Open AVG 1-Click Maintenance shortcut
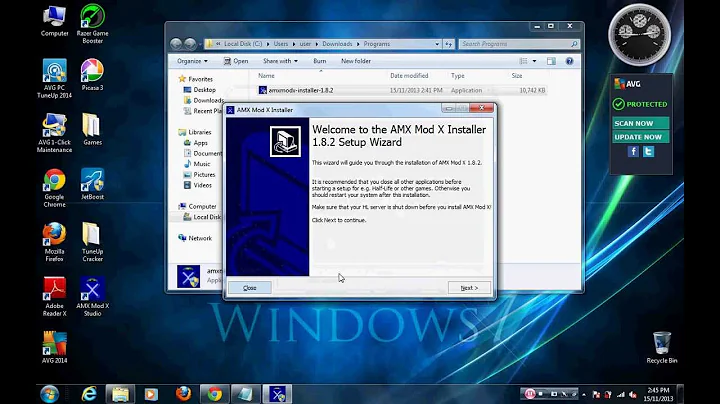This screenshot has width=720, height=404. click(54, 133)
